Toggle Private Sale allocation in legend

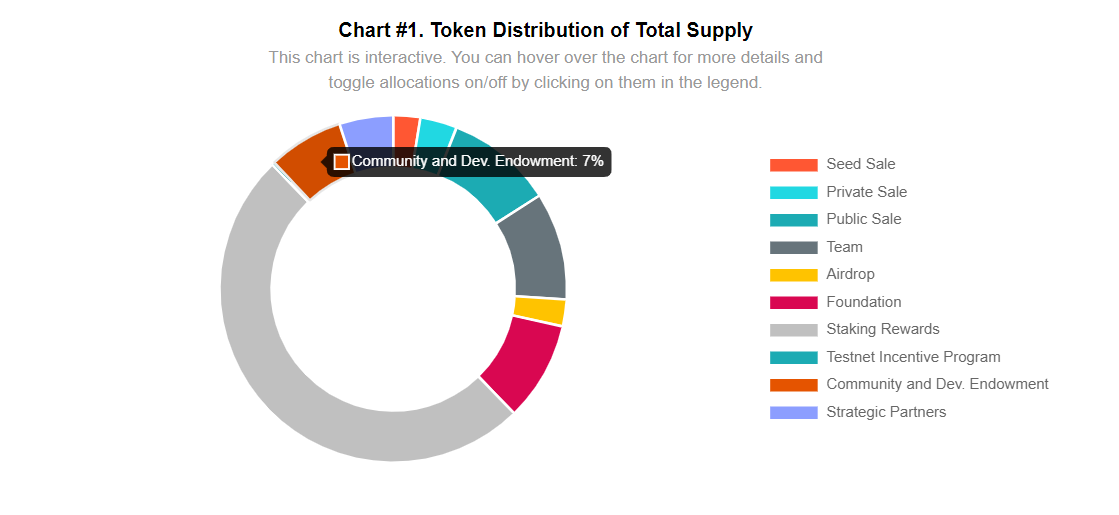[x=866, y=192]
